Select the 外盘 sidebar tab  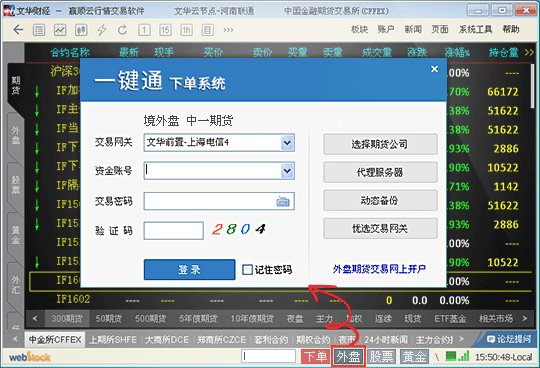[16, 135]
